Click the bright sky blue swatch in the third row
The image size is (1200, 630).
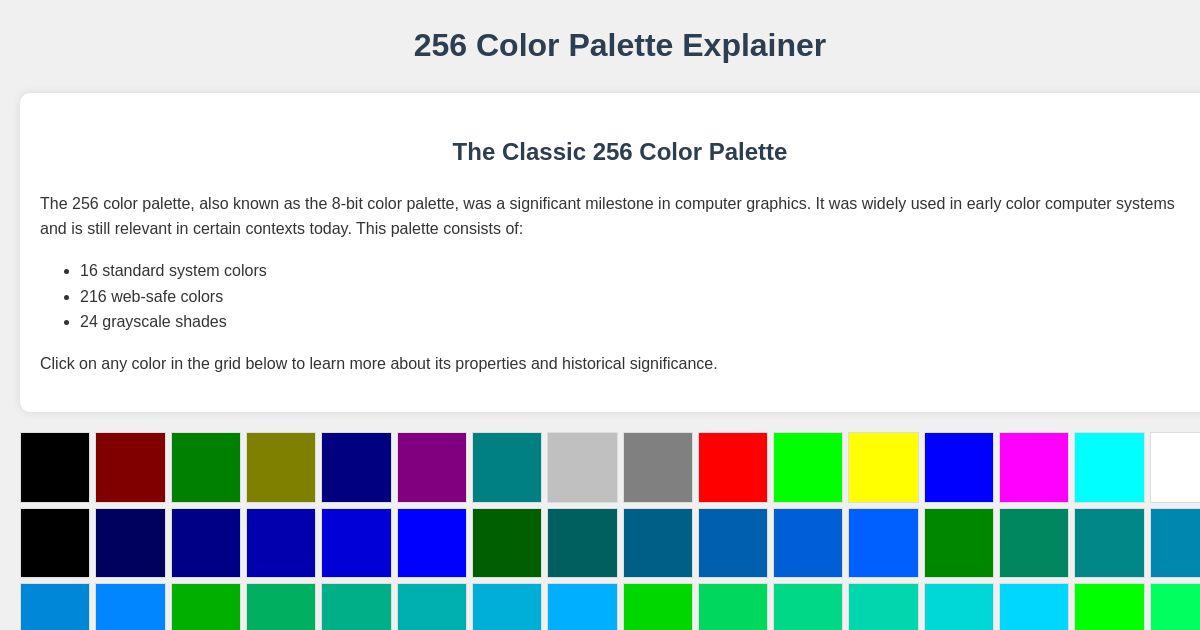point(130,607)
